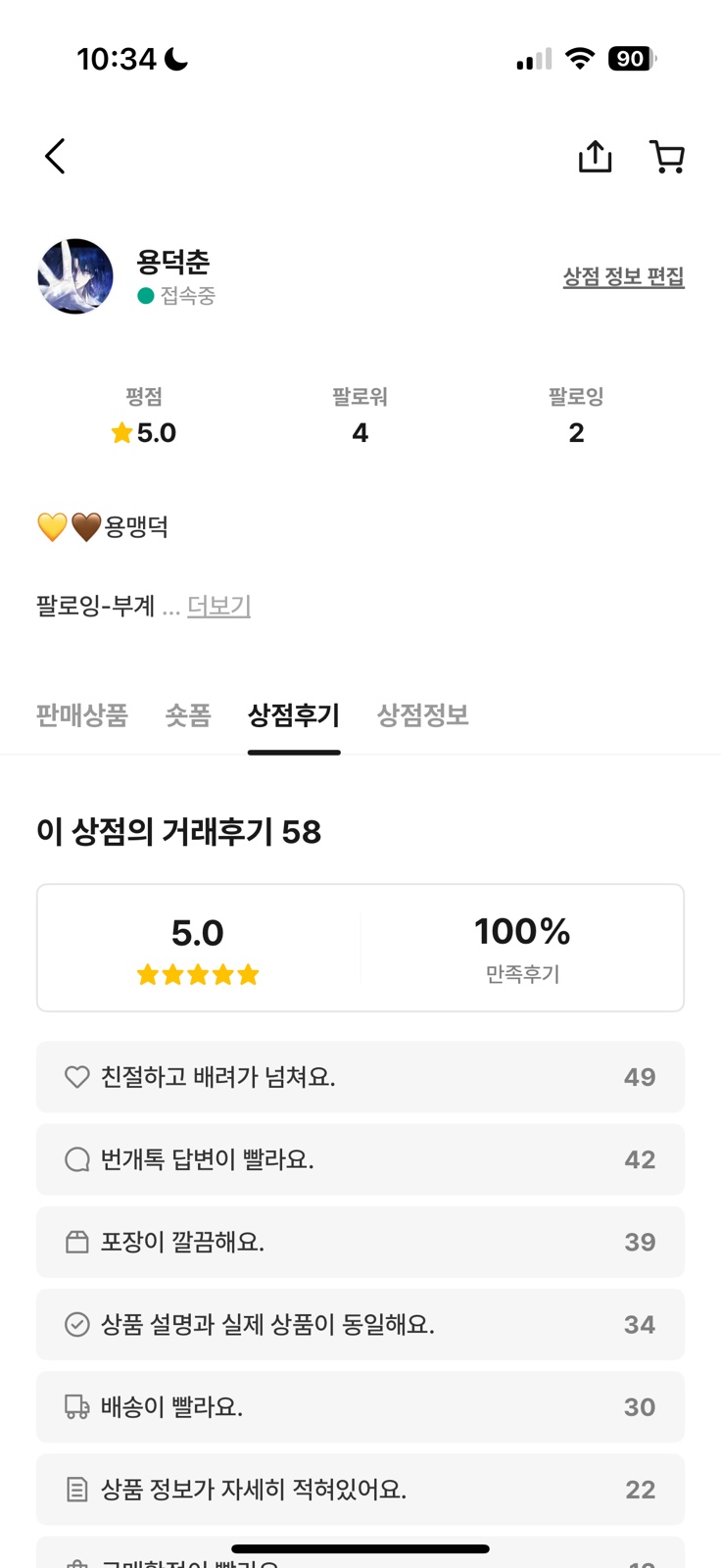Open the 상점정보 tab
The image size is (721, 1568).
click(422, 715)
